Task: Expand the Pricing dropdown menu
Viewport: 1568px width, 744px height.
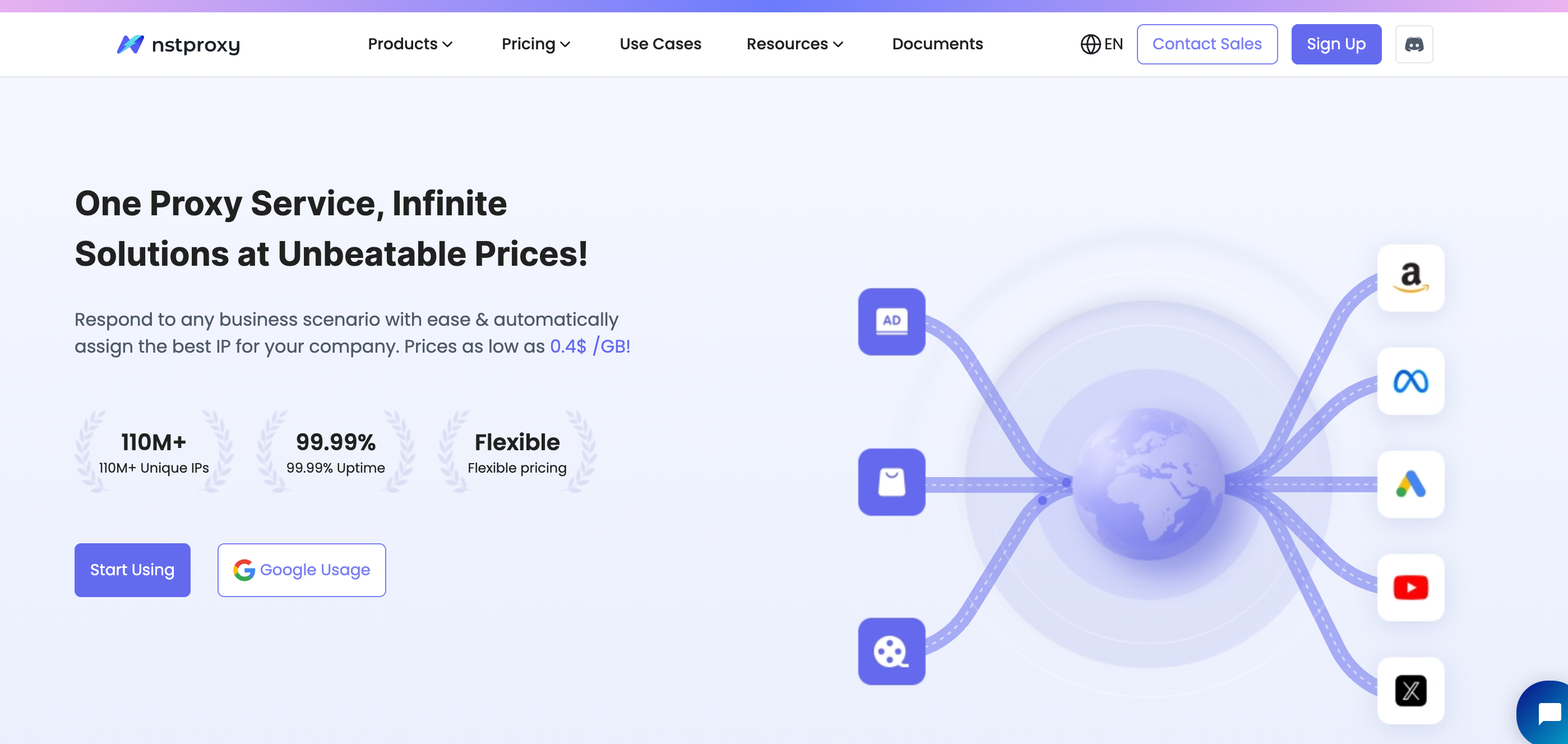Action: click(535, 44)
